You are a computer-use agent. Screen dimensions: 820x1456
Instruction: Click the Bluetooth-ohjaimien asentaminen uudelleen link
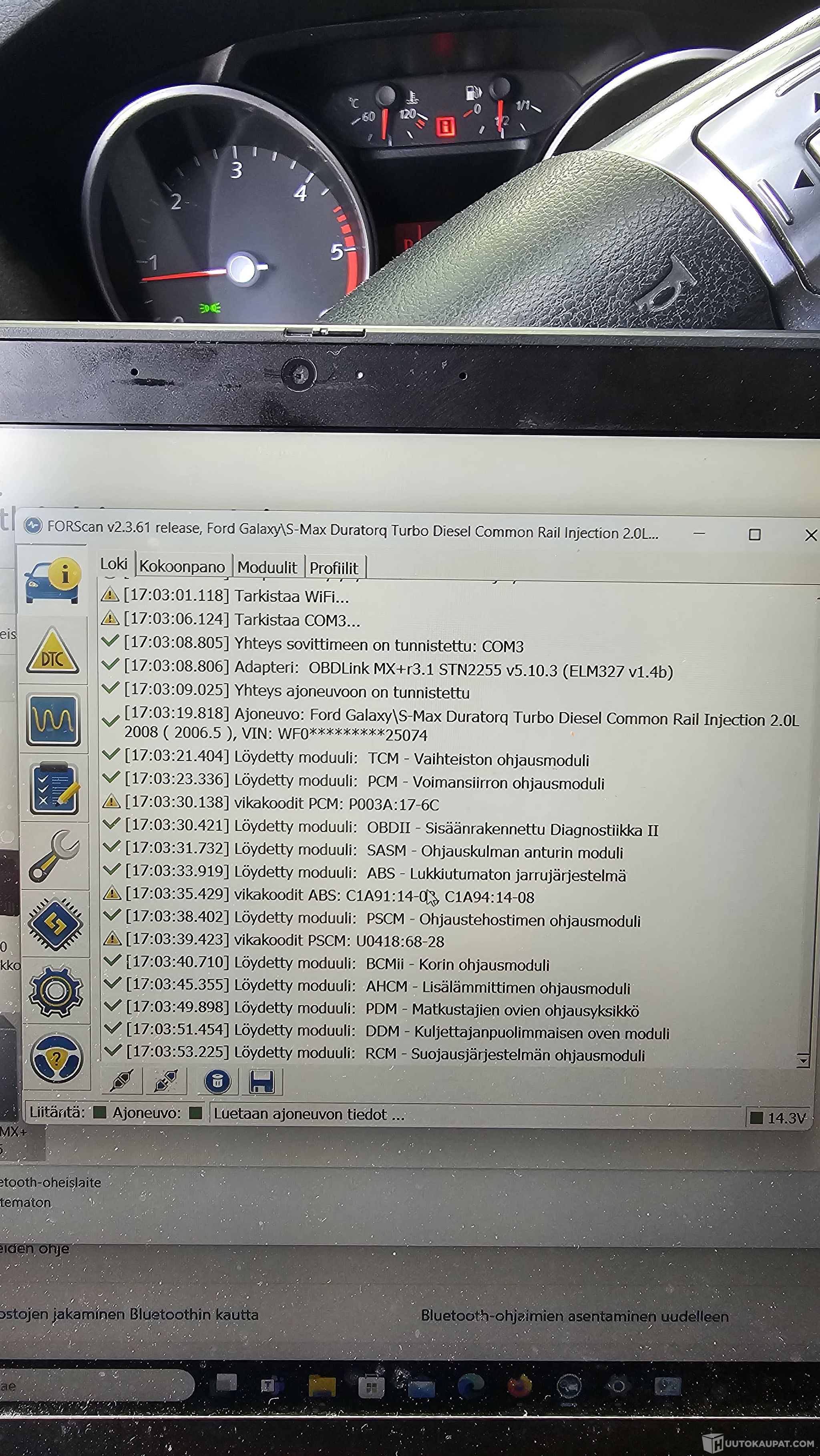[574, 1316]
